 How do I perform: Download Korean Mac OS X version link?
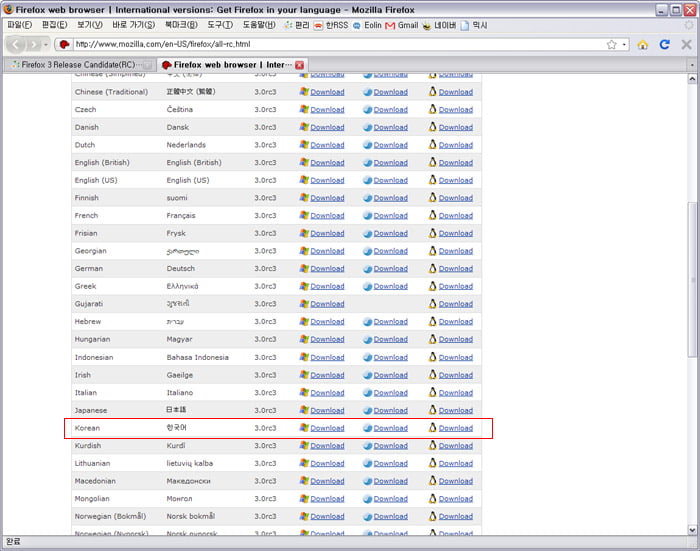coord(391,428)
